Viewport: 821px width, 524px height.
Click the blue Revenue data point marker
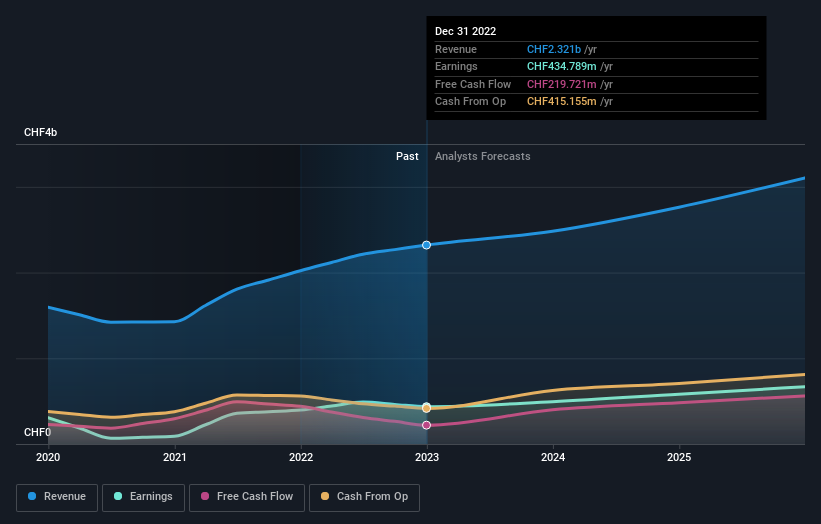427,245
